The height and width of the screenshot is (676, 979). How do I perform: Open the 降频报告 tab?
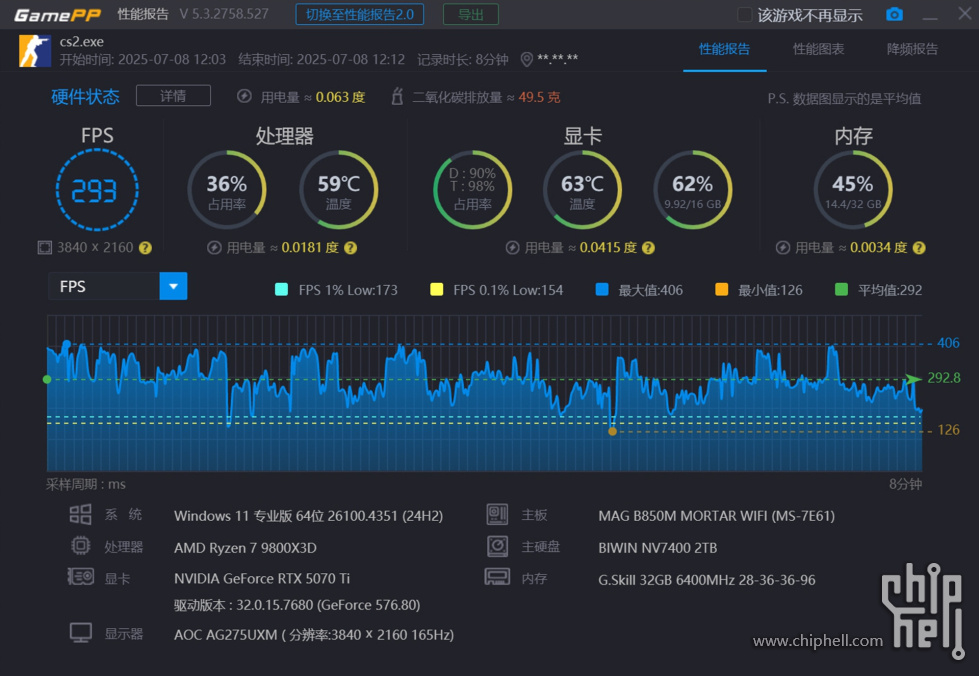(912, 49)
